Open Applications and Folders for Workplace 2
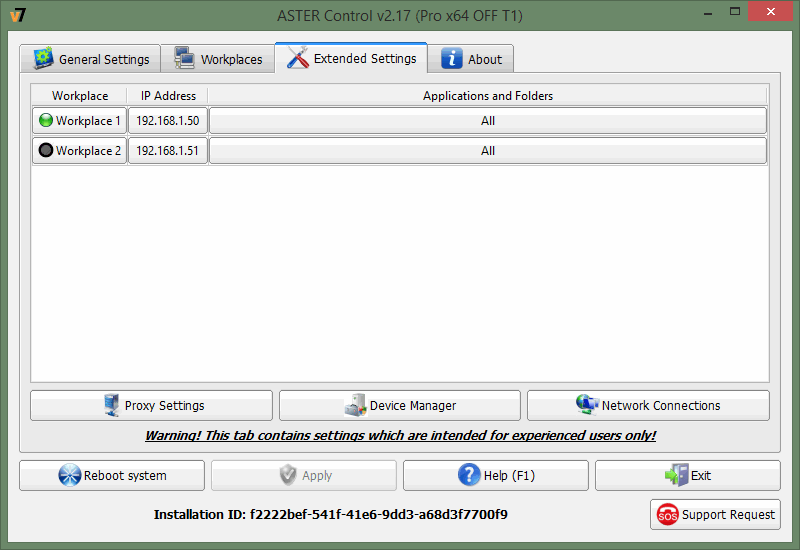800x550 pixels. coord(487,151)
